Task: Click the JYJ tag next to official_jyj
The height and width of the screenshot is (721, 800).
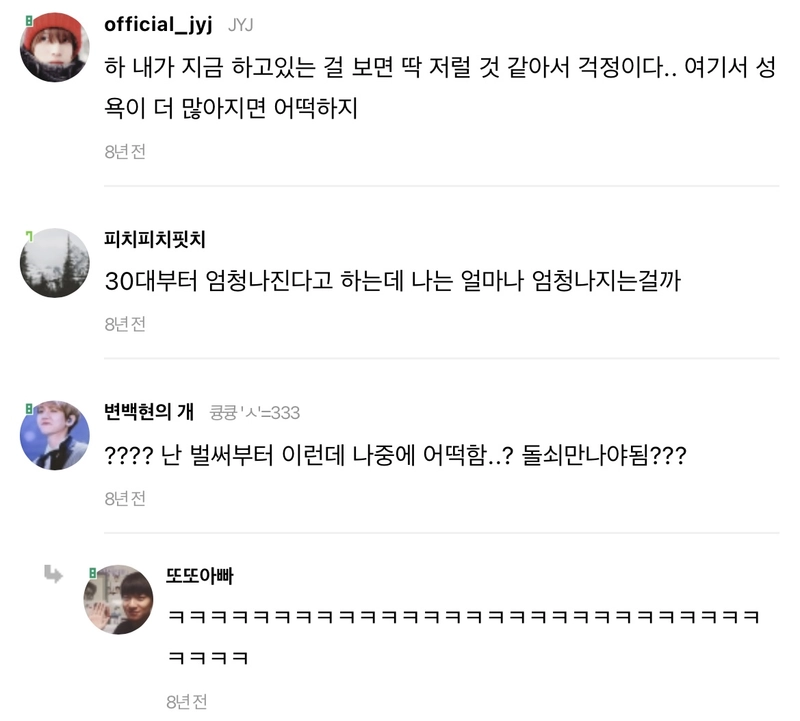Action: click(240, 25)
